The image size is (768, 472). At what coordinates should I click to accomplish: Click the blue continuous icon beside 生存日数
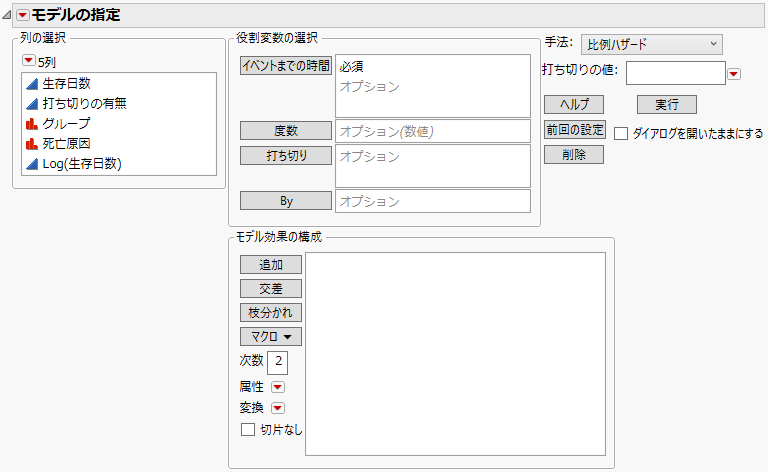point(30,84)
